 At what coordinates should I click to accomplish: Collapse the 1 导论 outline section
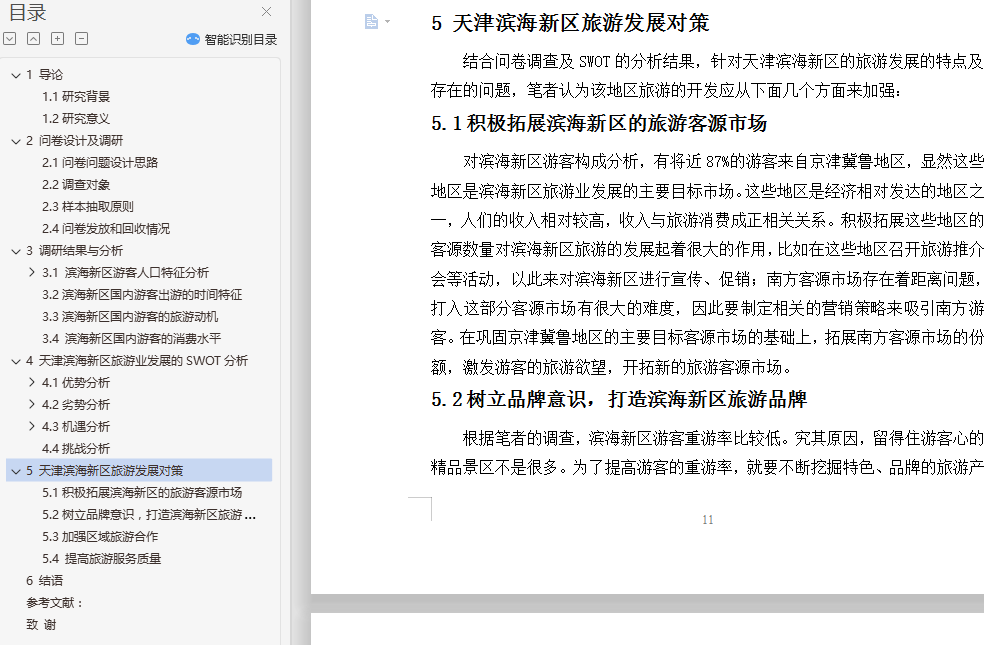16,75
